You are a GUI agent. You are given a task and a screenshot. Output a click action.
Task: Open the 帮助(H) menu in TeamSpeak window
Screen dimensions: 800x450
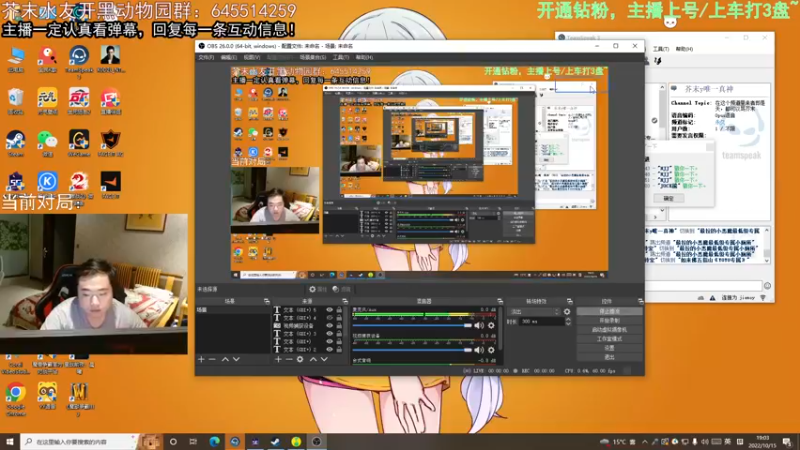coord(684,49)
